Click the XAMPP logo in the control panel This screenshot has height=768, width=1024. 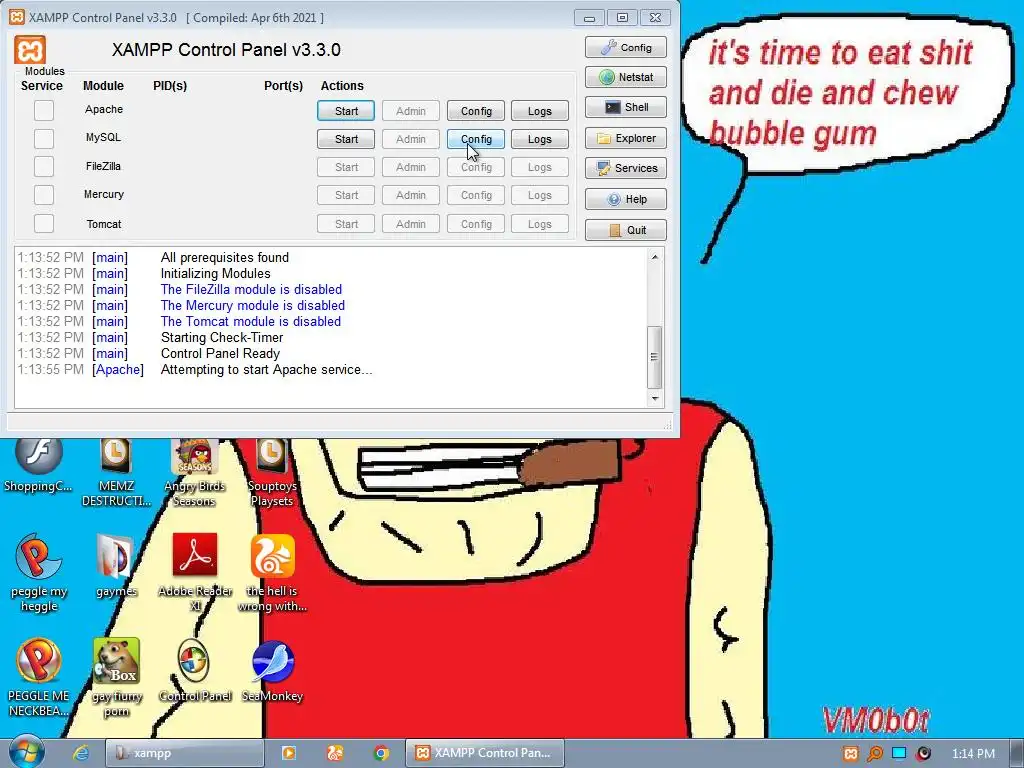point(30,50)
